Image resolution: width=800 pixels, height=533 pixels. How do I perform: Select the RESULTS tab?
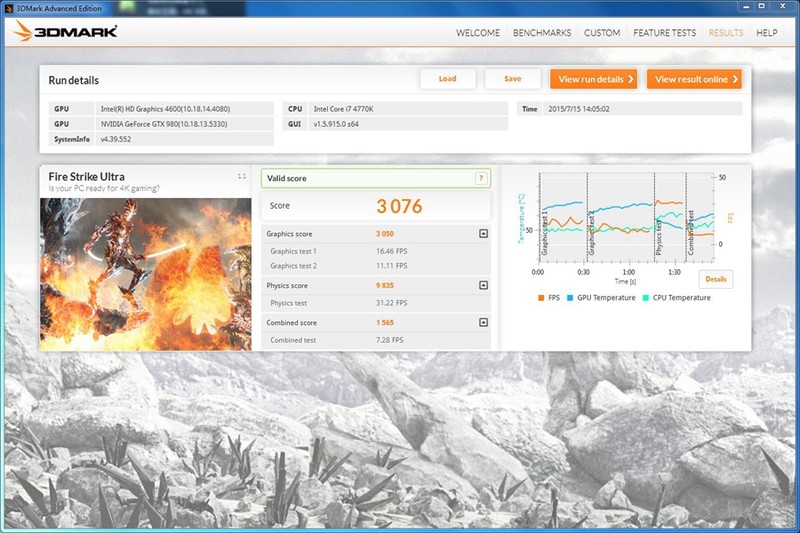click(726, 33)
